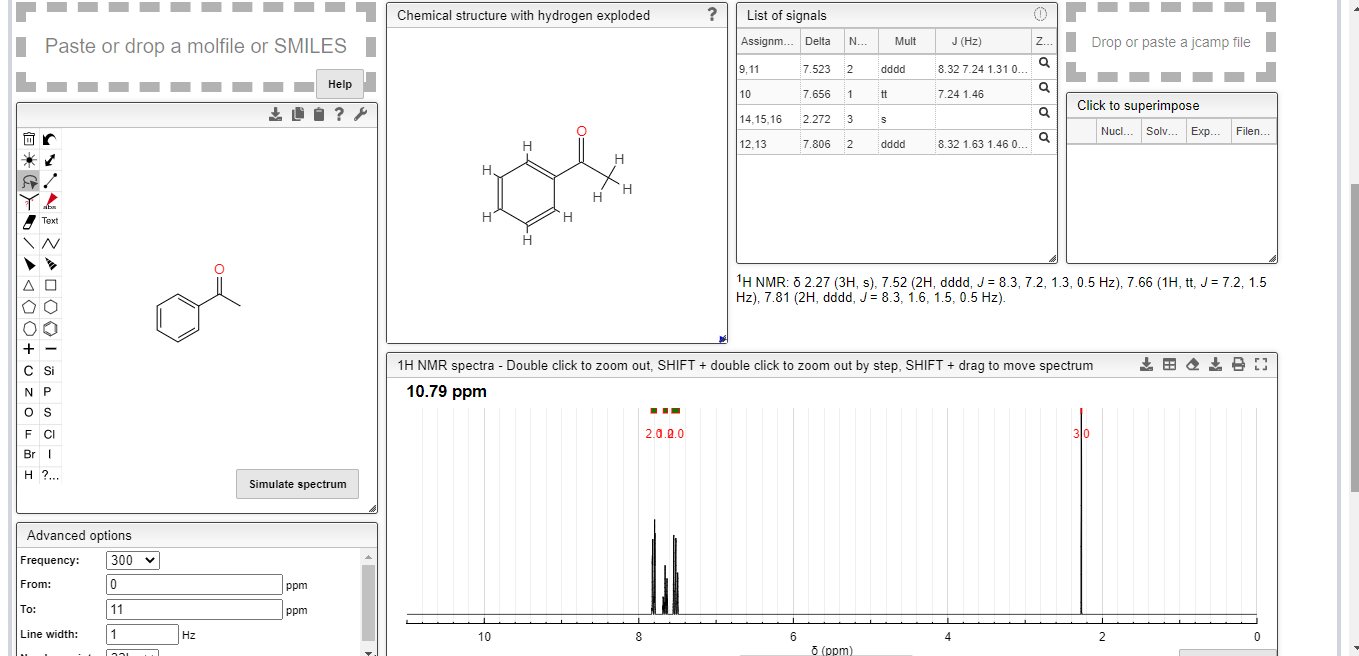Select the benzene ring template tool
Image resolution: width=1359 pixels, height=656 pixels.
pyautogui.click(x=49, y=328)
